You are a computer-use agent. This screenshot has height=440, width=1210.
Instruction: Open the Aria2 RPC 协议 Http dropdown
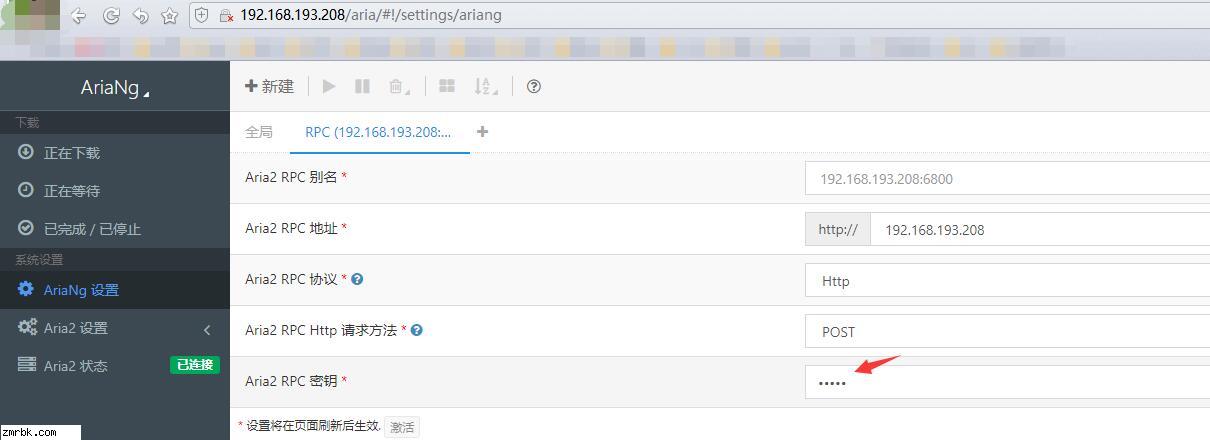coord(1007,281)
